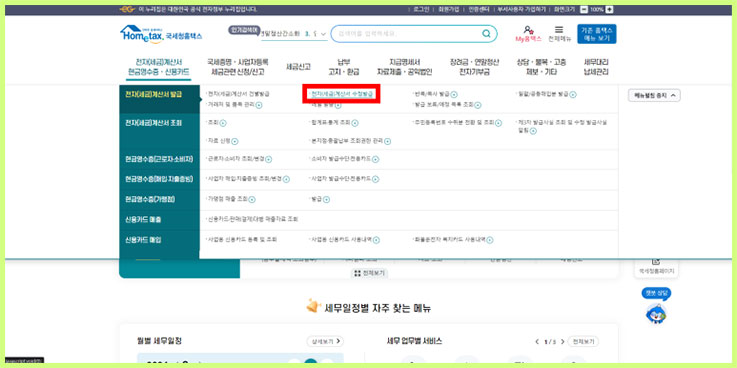The height and width of the screenshot is (368, 737).
Task: Click 부서사용자 가입하기 link
Action: [522, 9]
